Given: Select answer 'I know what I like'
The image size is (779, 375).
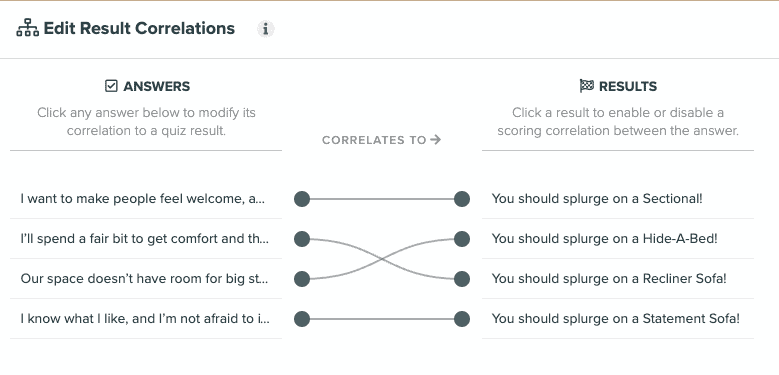Looking at the screenshot, I should pyautogui.click(x=146, y=319).
